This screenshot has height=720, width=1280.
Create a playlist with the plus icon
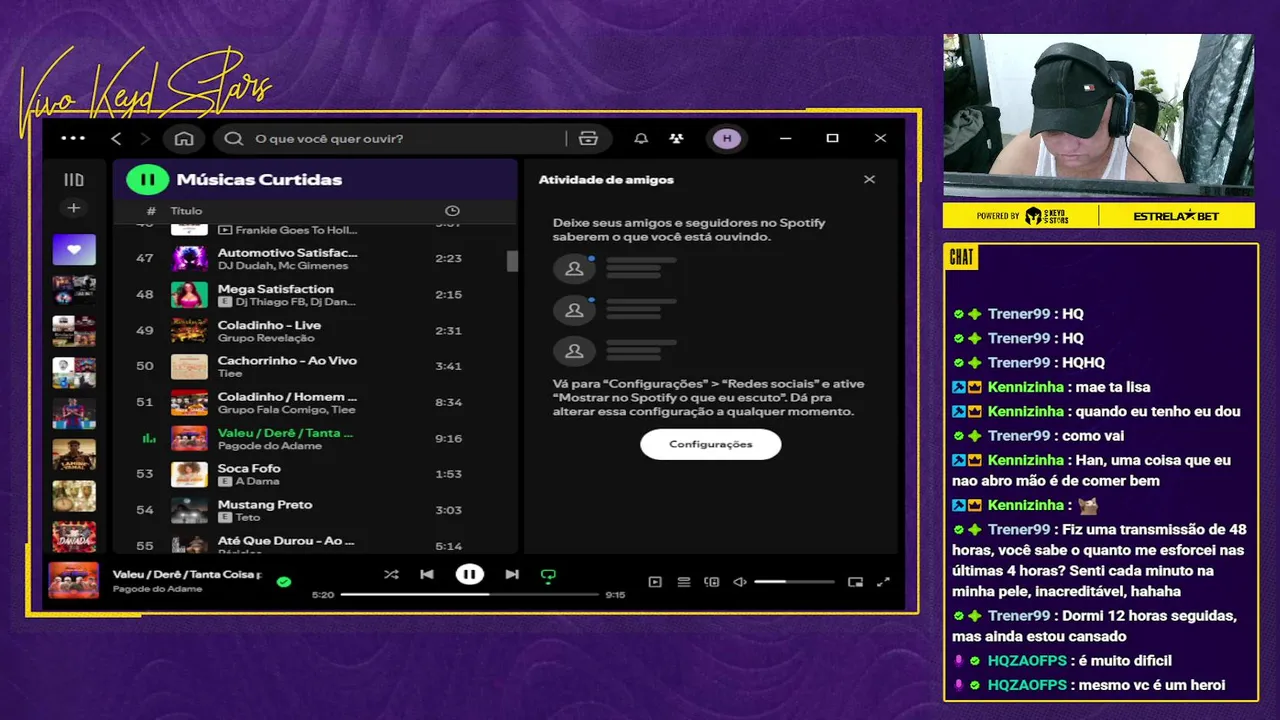pyautogui.click(x=74, y=208)
